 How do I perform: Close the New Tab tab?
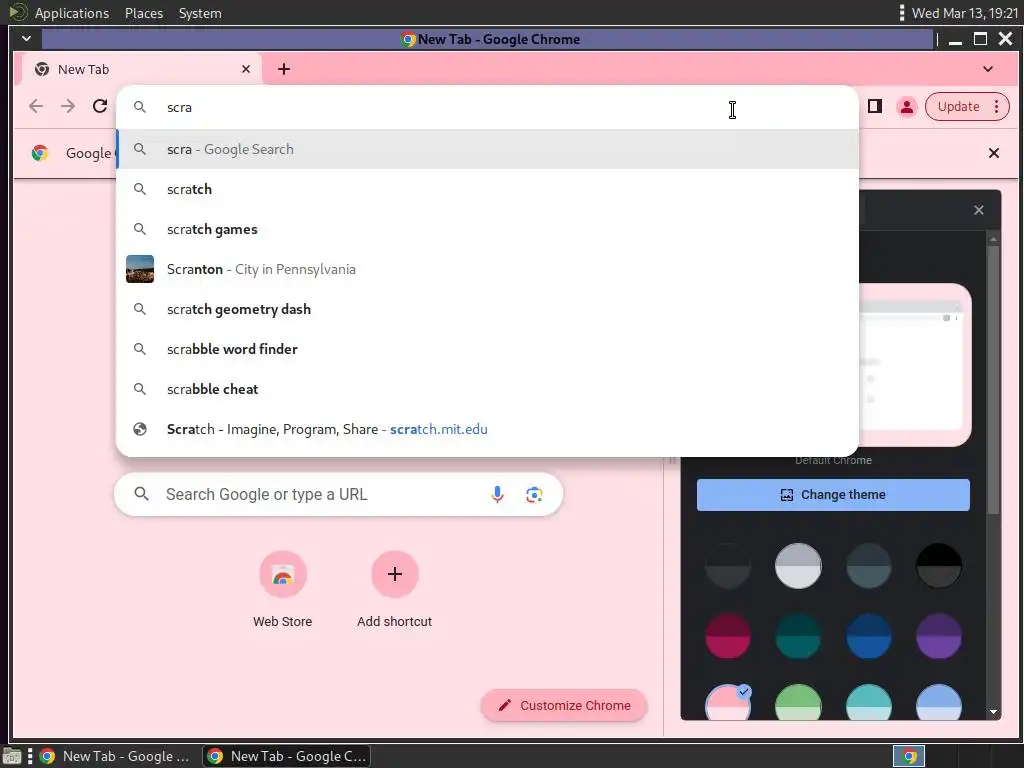point(246,69)
